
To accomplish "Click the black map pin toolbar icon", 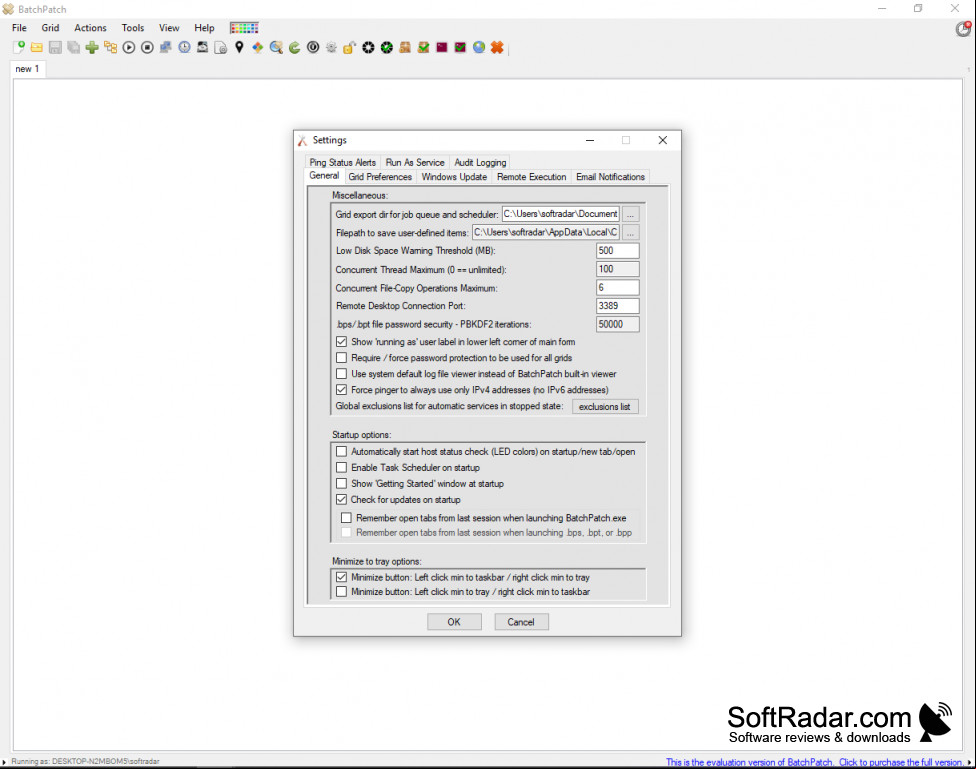I will click(x=239, y=47).
